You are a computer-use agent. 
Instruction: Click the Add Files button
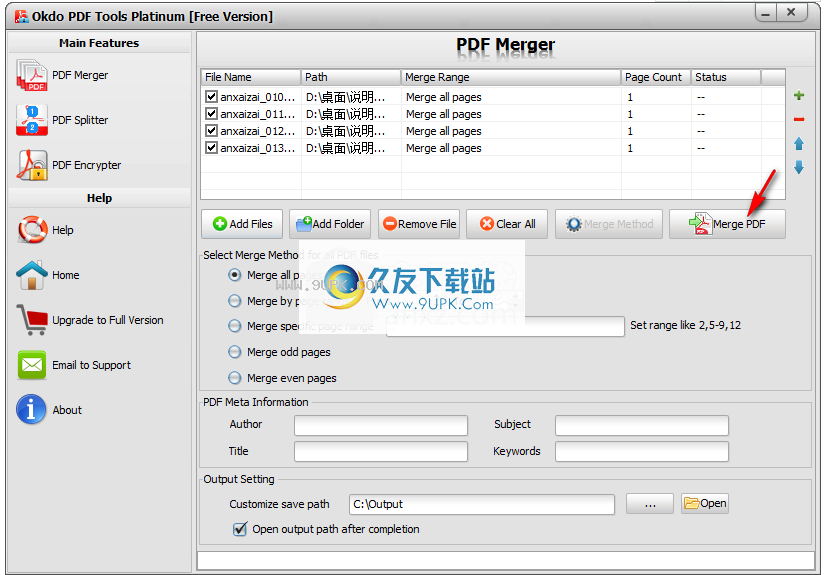click(x=242, y=224)
